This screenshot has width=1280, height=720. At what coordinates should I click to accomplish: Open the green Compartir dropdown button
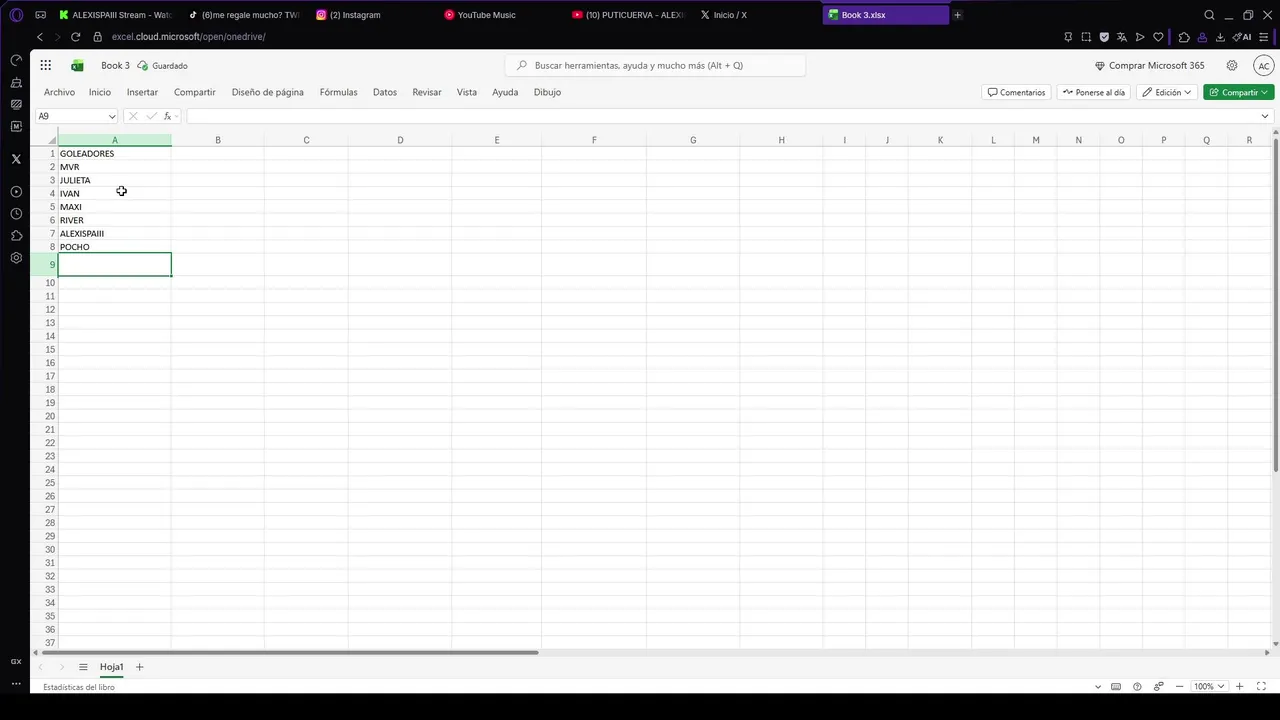coord(1239,92)
